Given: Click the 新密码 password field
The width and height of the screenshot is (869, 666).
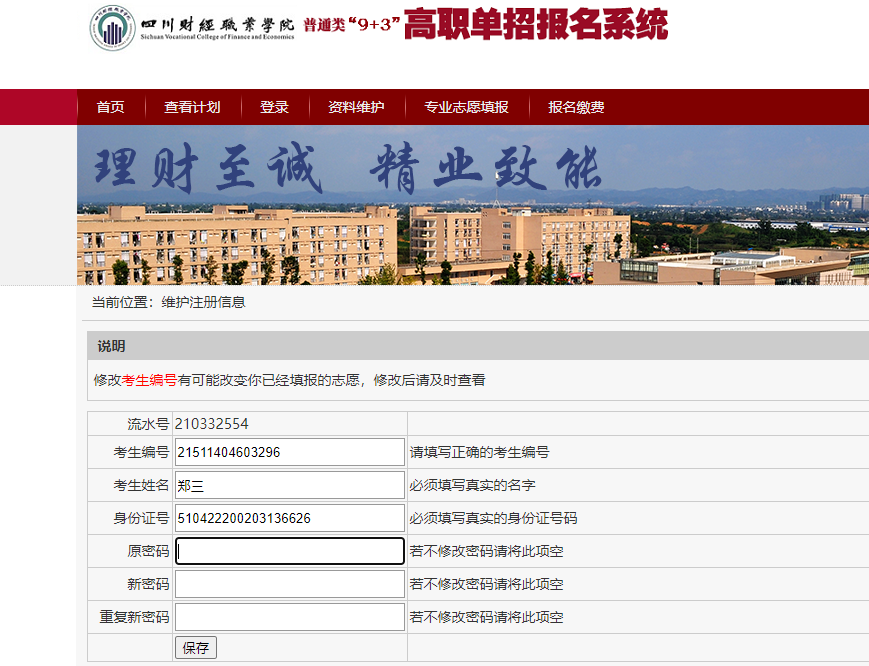Looking at the screenshot, I should (x=289, y=584).
